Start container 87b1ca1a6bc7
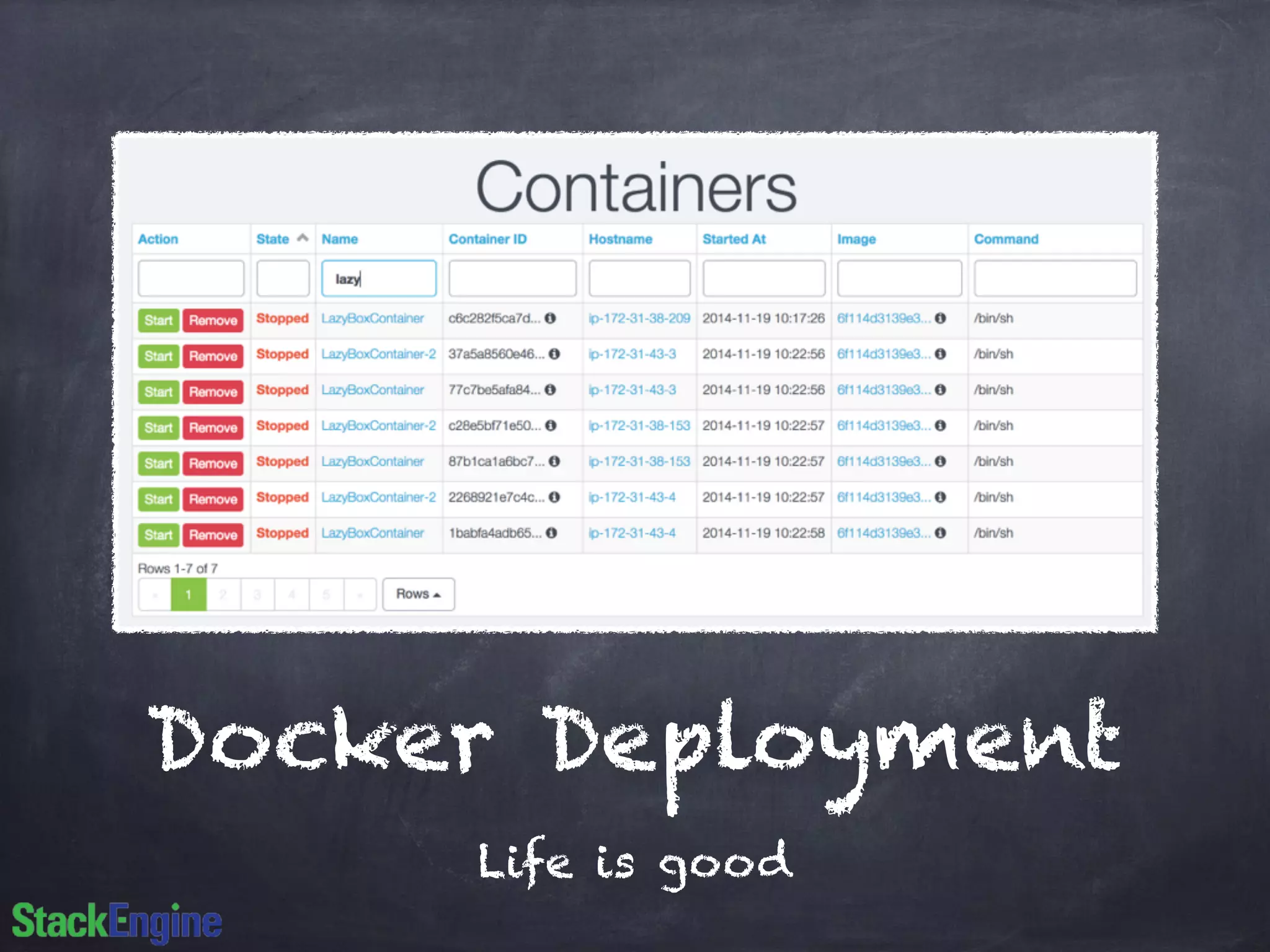Viewport: 1270px width, 952px height. point(159,464)
